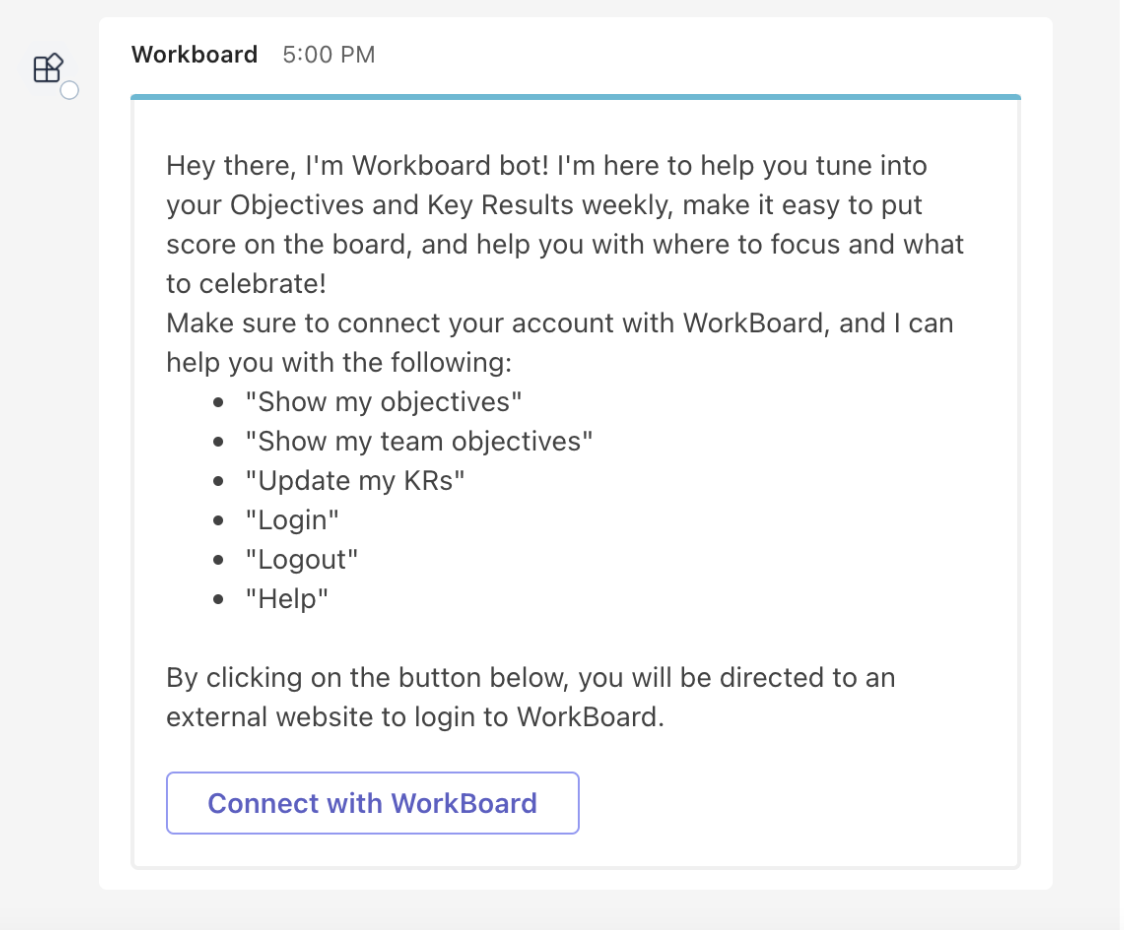Click the Workboard sender name
The image size is (1124, 930).
coord(194,54)
